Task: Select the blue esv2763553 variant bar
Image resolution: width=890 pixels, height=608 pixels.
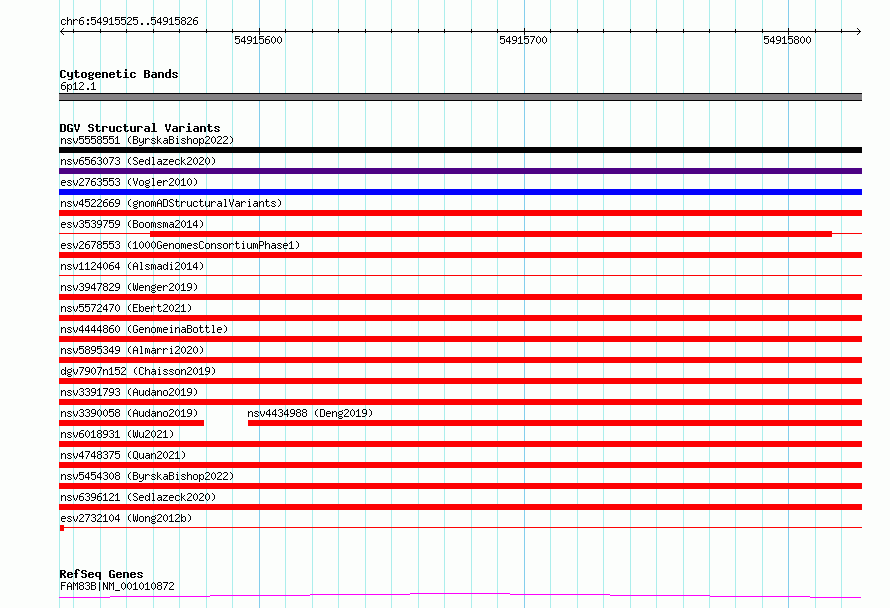Action: point(460,192)
